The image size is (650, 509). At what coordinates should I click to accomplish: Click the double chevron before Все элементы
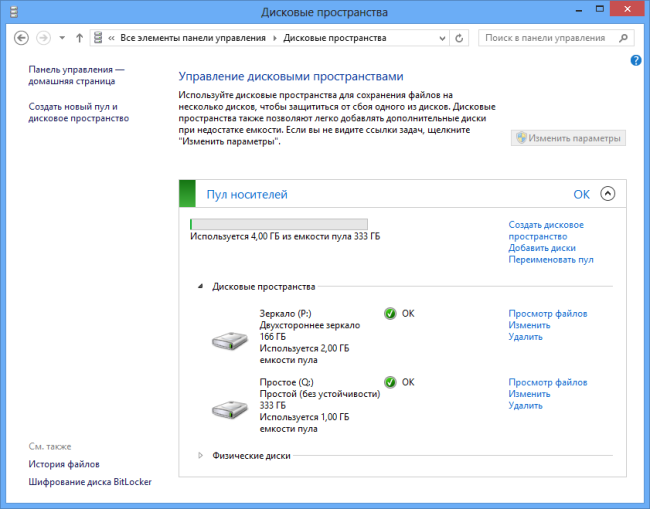(x=111, y=38)
